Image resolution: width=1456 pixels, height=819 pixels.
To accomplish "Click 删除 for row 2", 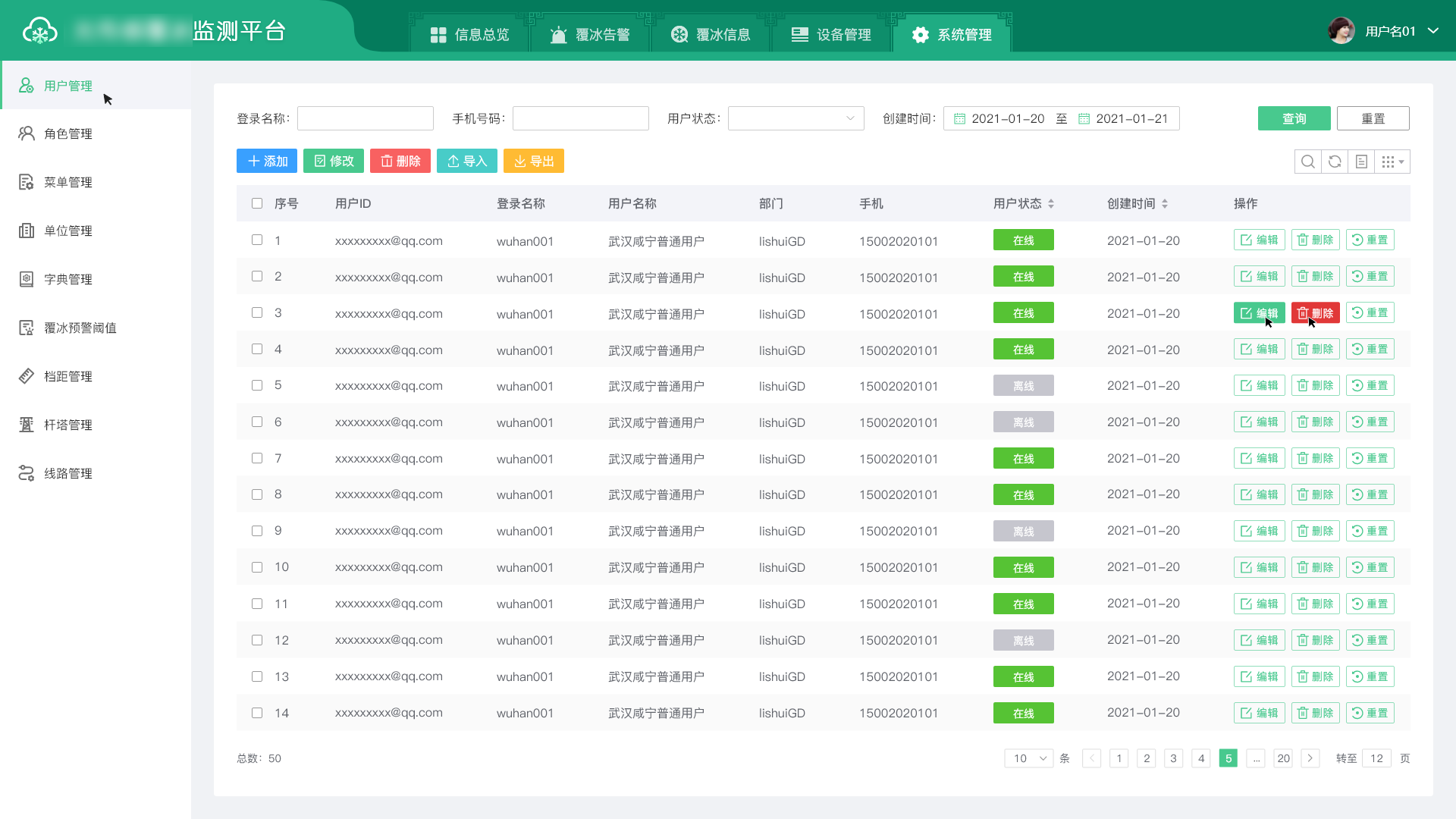I will coord(1316,277).
